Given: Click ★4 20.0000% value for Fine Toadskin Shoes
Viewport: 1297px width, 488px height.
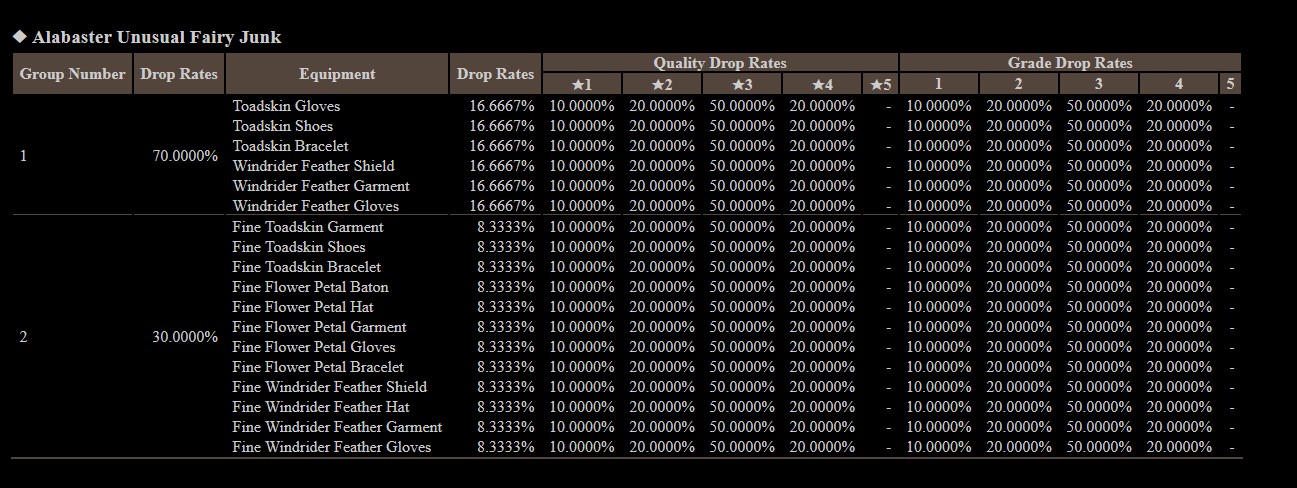Looking at the screenshot, I should pyautogui.click(x=822, y=247).
